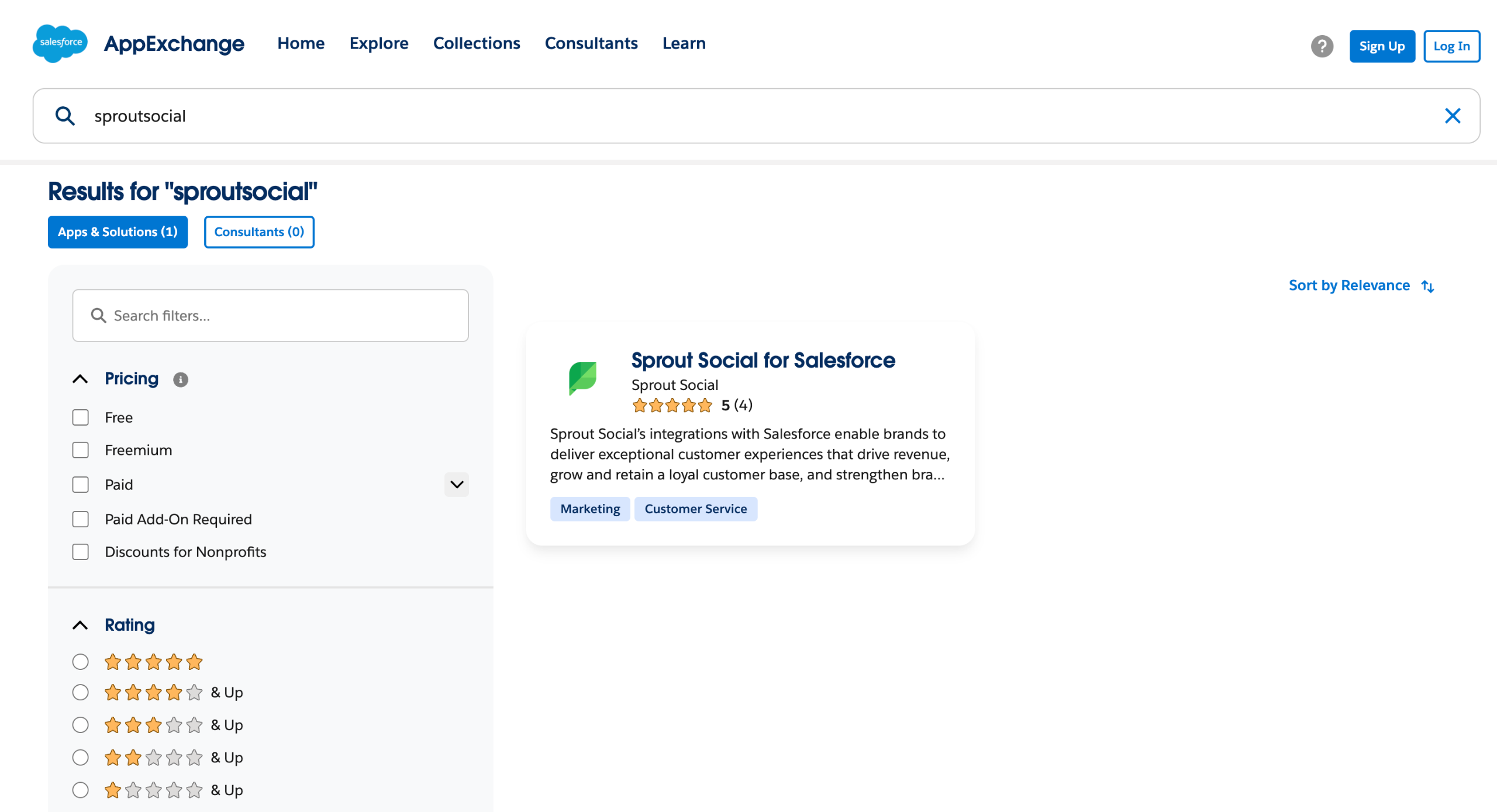This screenshot has height=812, width=1497.
Task: Click the Pricing info icon
Action: (180, 380)
